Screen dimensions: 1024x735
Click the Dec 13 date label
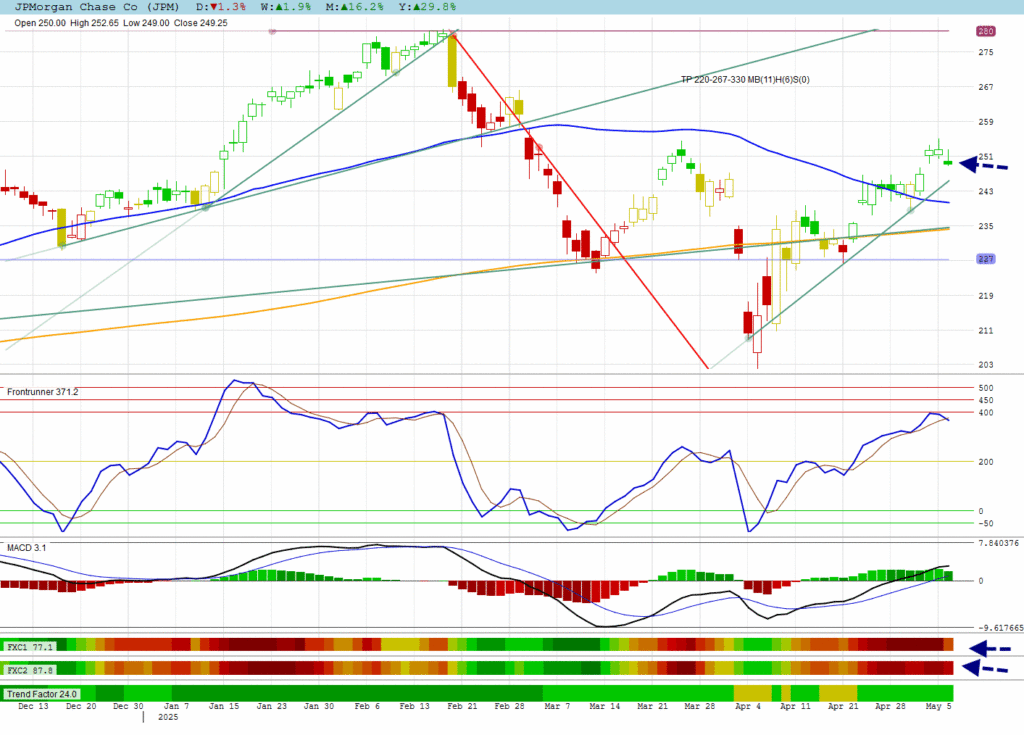click(x=33, y=706)
